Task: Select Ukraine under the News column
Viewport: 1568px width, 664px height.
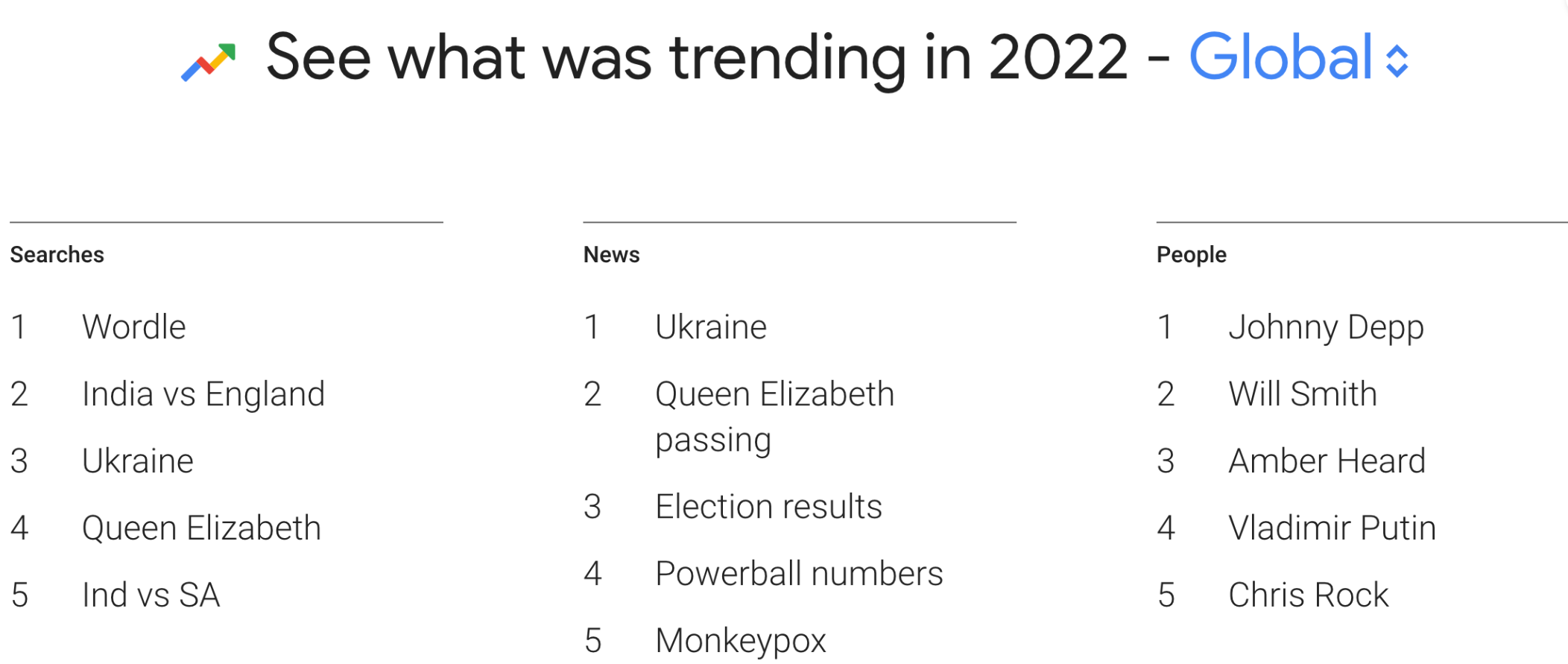Action: [711, 327]
